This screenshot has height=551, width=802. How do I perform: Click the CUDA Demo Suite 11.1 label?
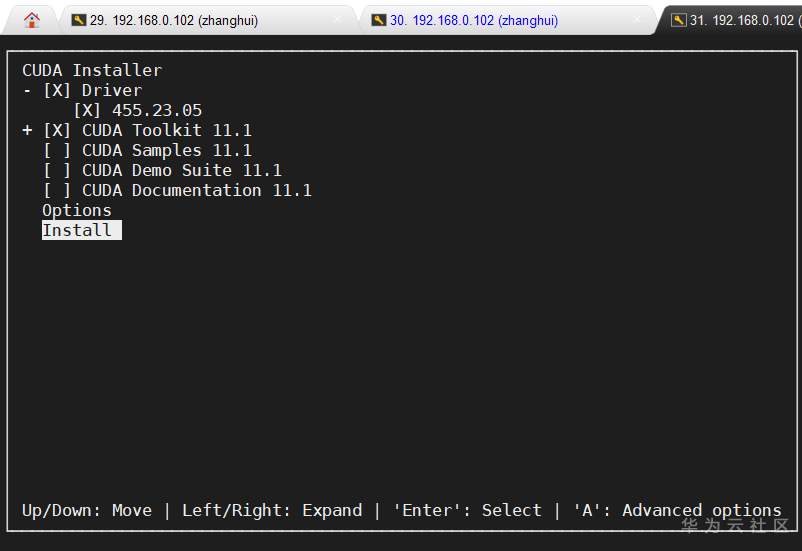[x=182, y=170]
